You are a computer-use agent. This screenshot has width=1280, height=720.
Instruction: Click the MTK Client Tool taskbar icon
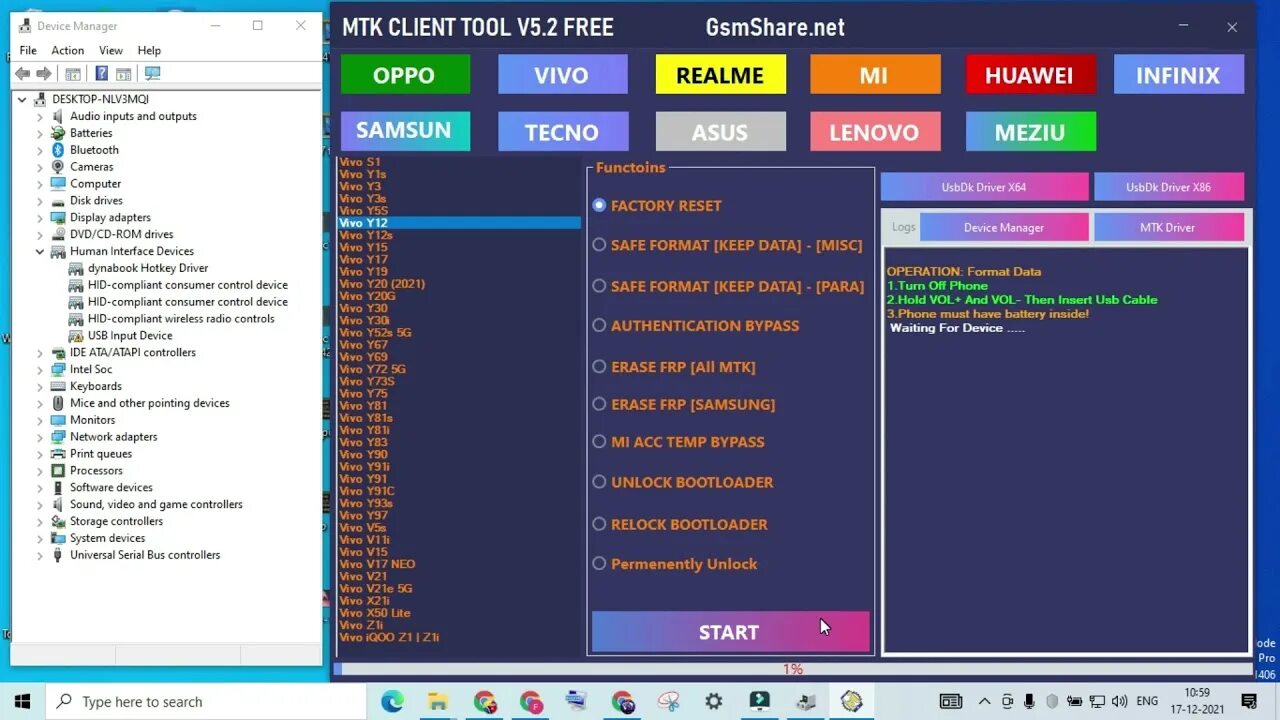pyautogui.click(x=851, y=702)
